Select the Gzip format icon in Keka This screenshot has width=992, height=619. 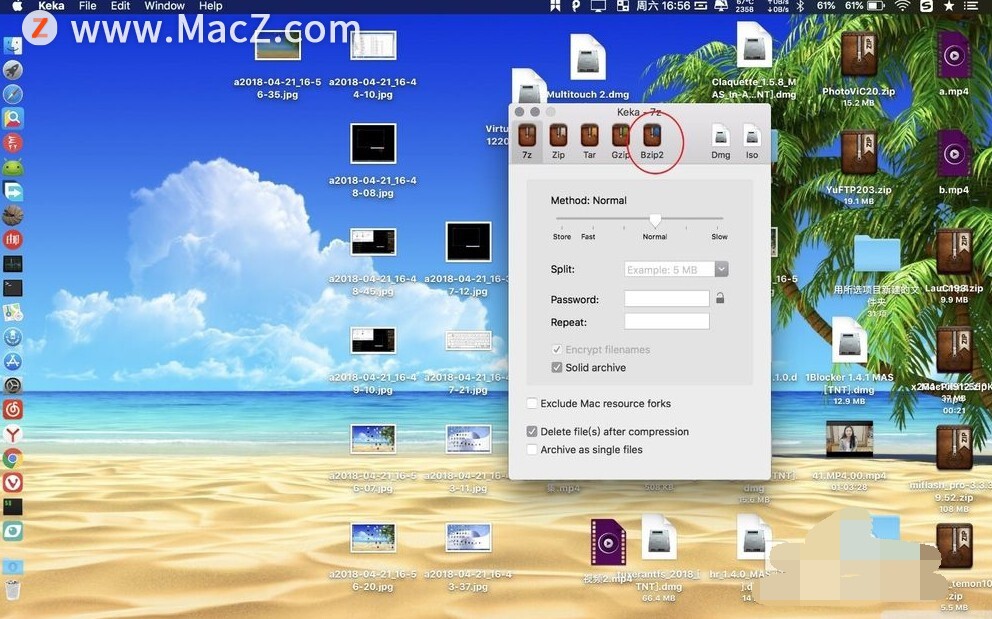click(x=620, y=135)
